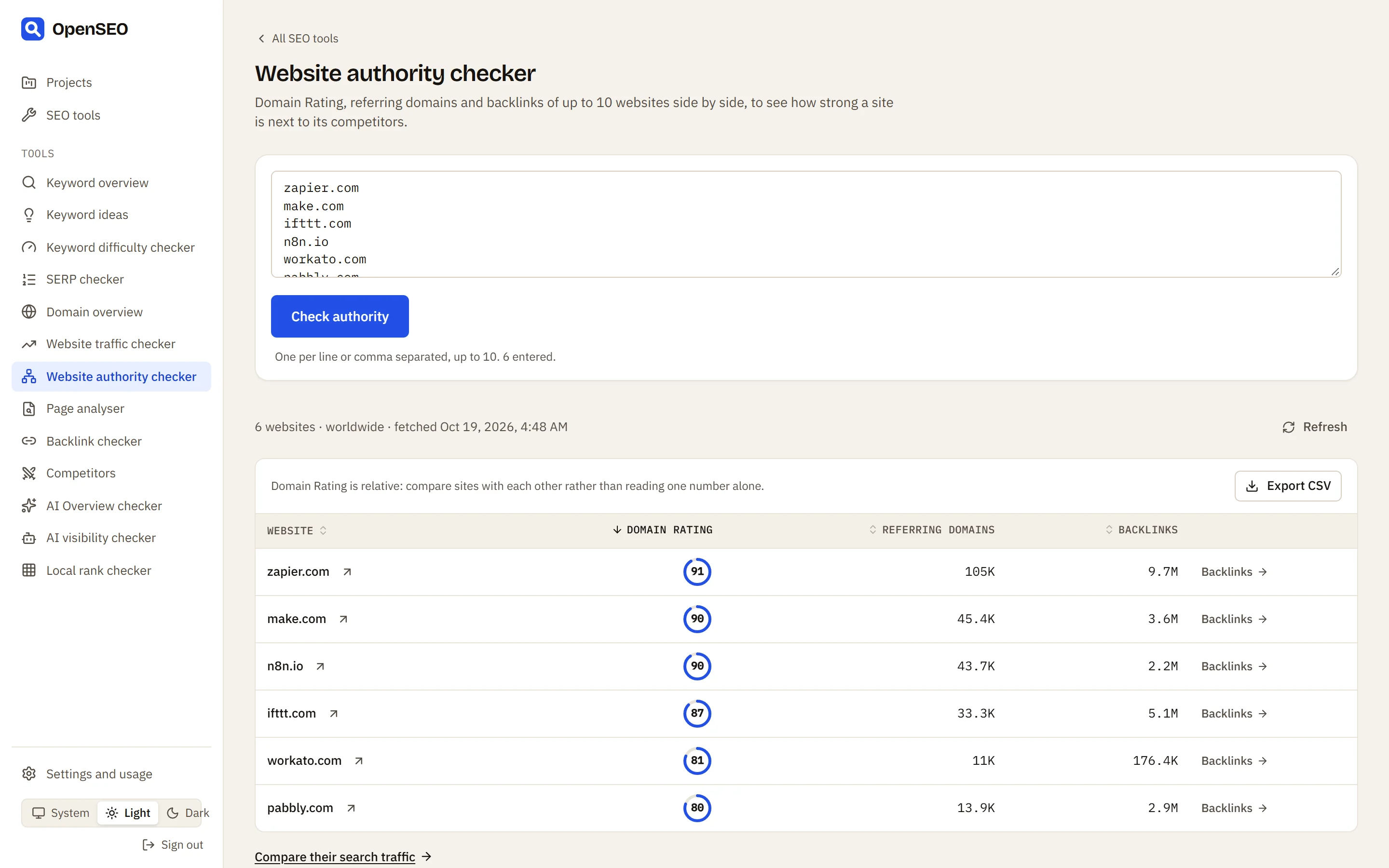The image size is (1389, 868).
Task: Open Settings and usage
Action: coord(111,774)
